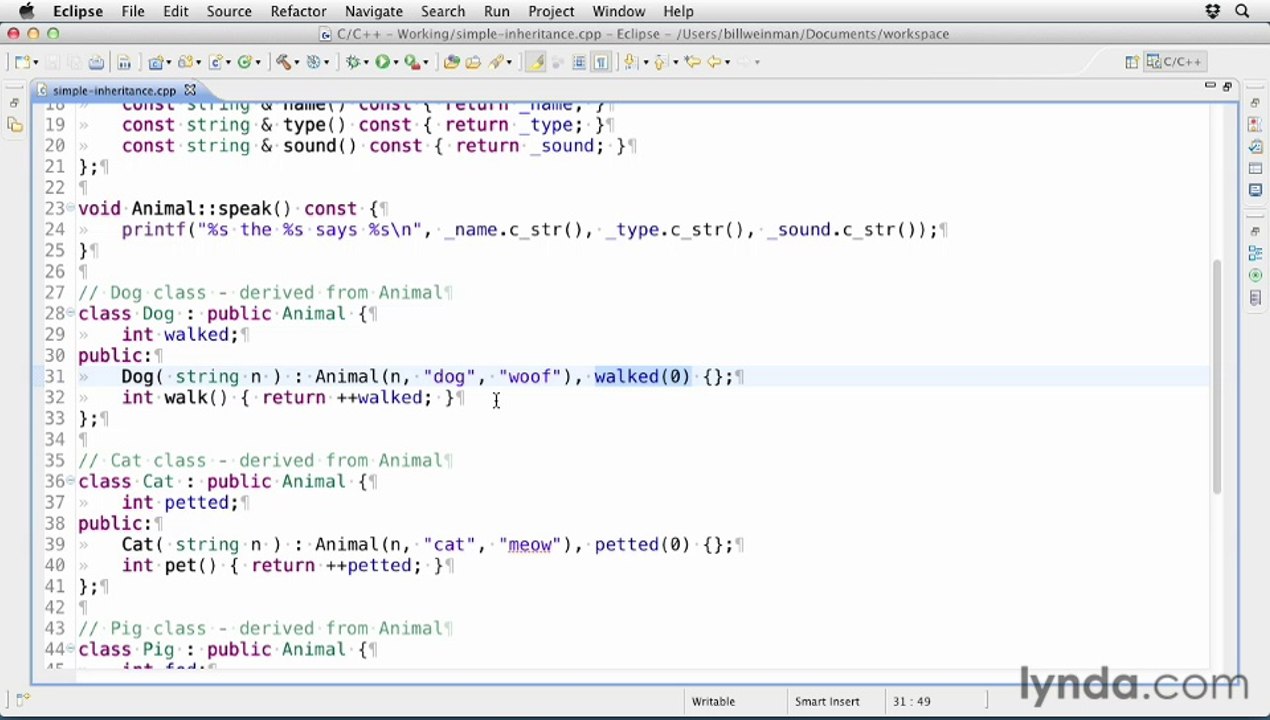
Task: Open the External Tools dropdown arrow
Action: [x=427, y=62]
